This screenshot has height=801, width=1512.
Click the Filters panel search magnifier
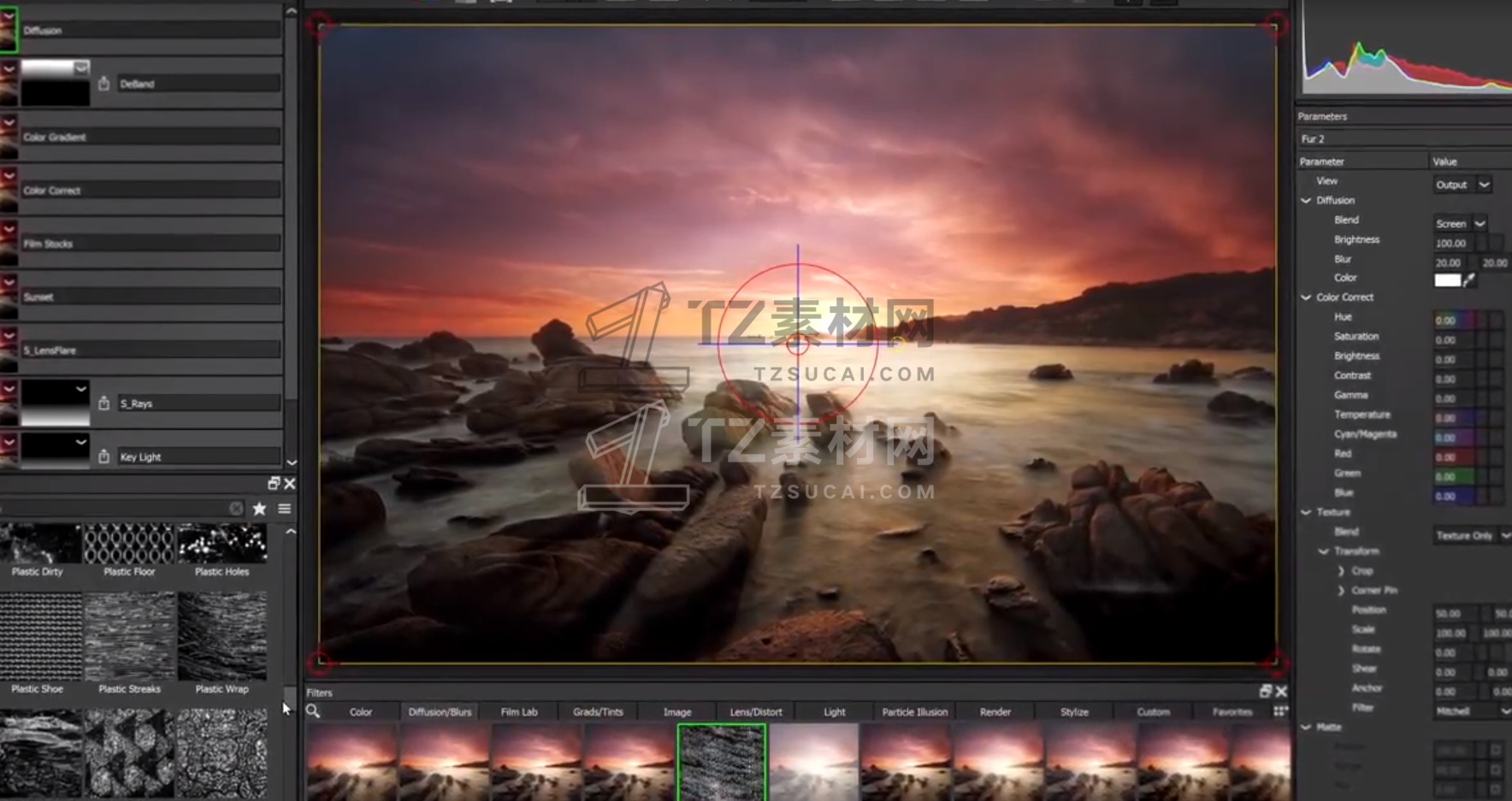313,711
